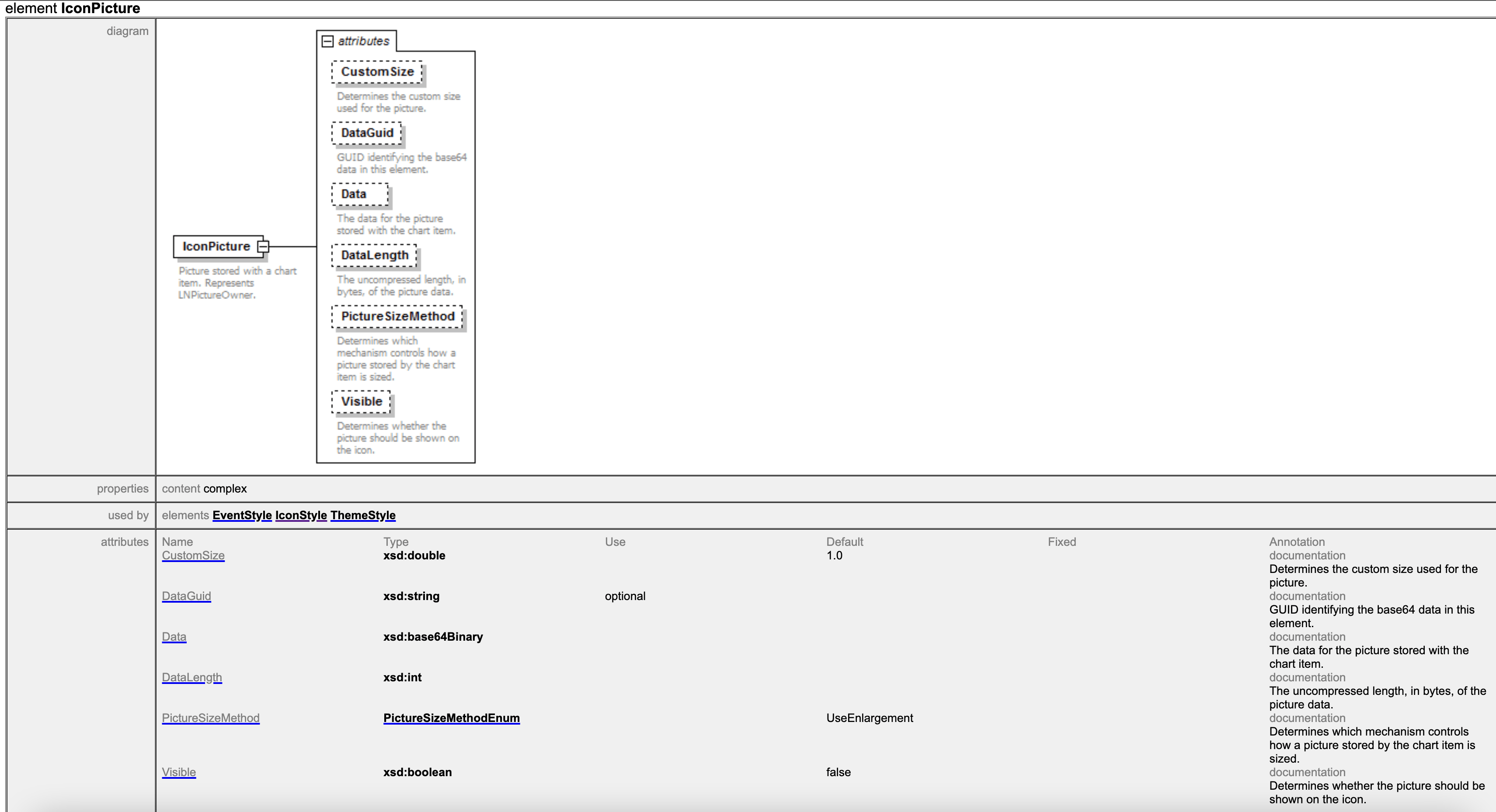Click the Visible attribute diagram box

click(x=361, y=402)
